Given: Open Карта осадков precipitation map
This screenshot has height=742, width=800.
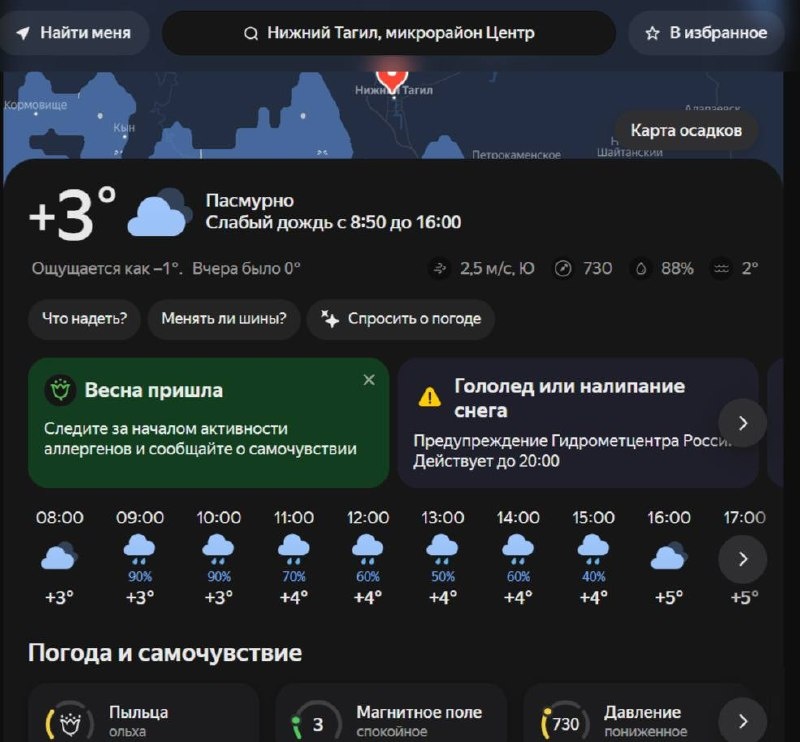Looking at the screenshot, I should [x=686, y=131].
